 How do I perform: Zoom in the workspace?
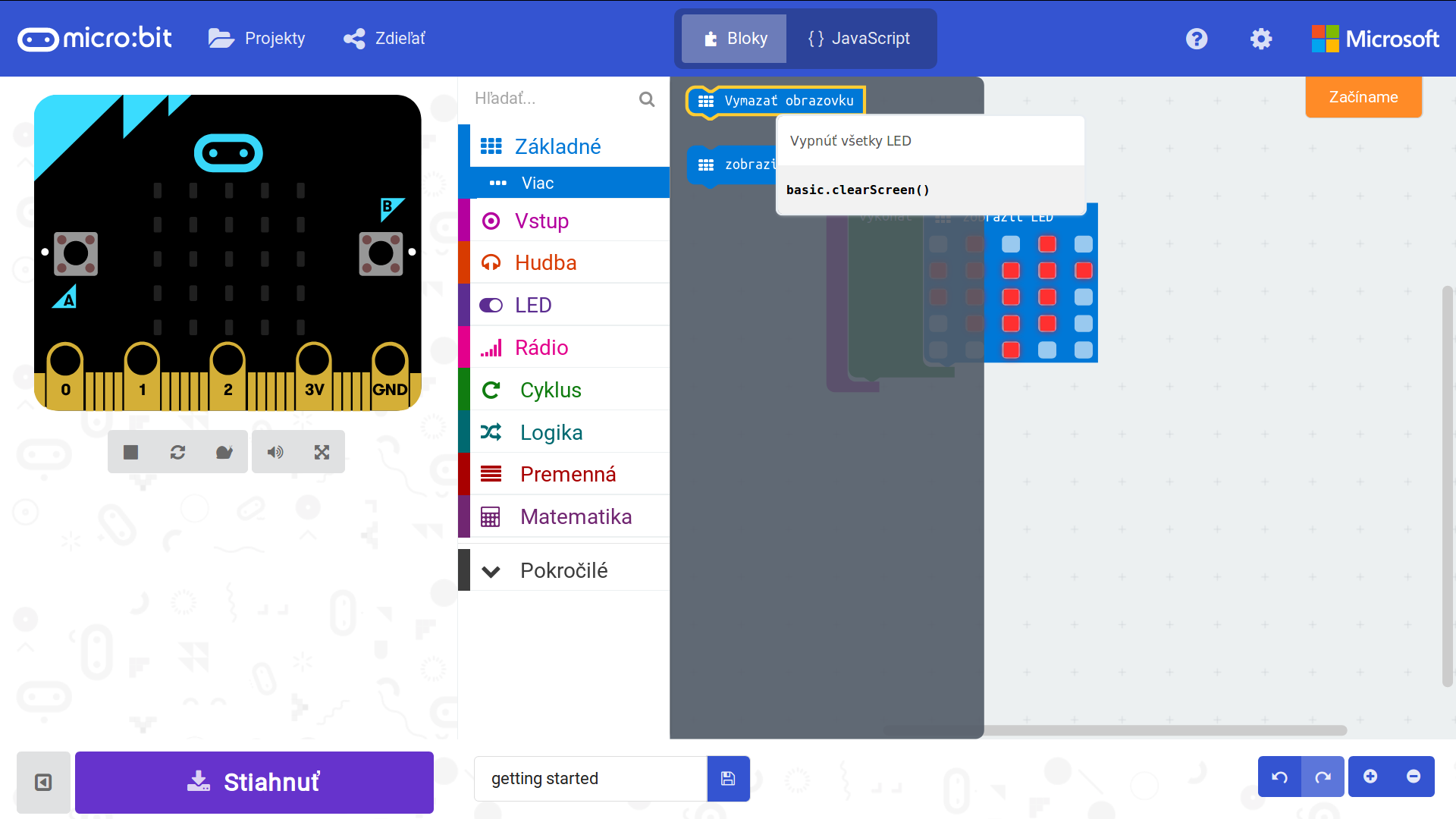1370,777
